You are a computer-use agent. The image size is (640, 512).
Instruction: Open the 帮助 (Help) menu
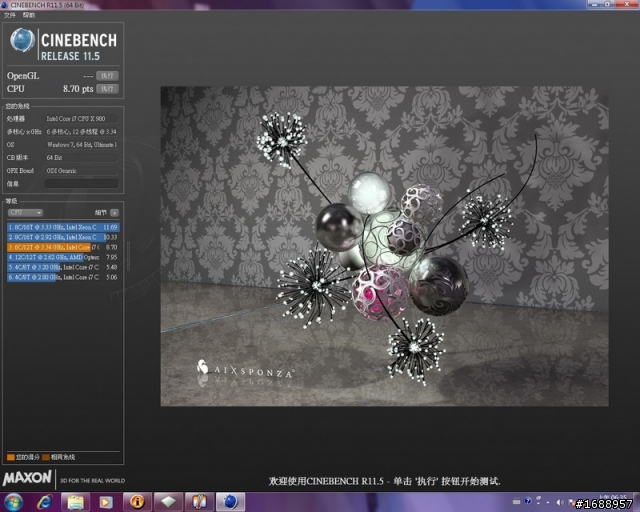pos(29,15)
